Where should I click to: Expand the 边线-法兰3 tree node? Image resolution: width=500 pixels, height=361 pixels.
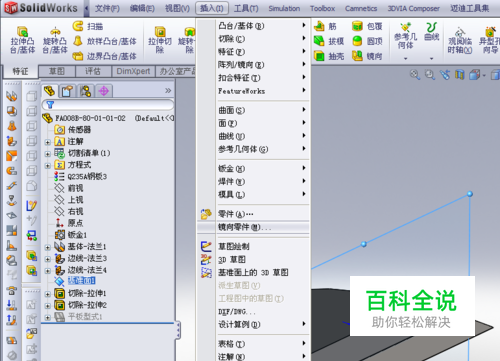coord(48,259)
